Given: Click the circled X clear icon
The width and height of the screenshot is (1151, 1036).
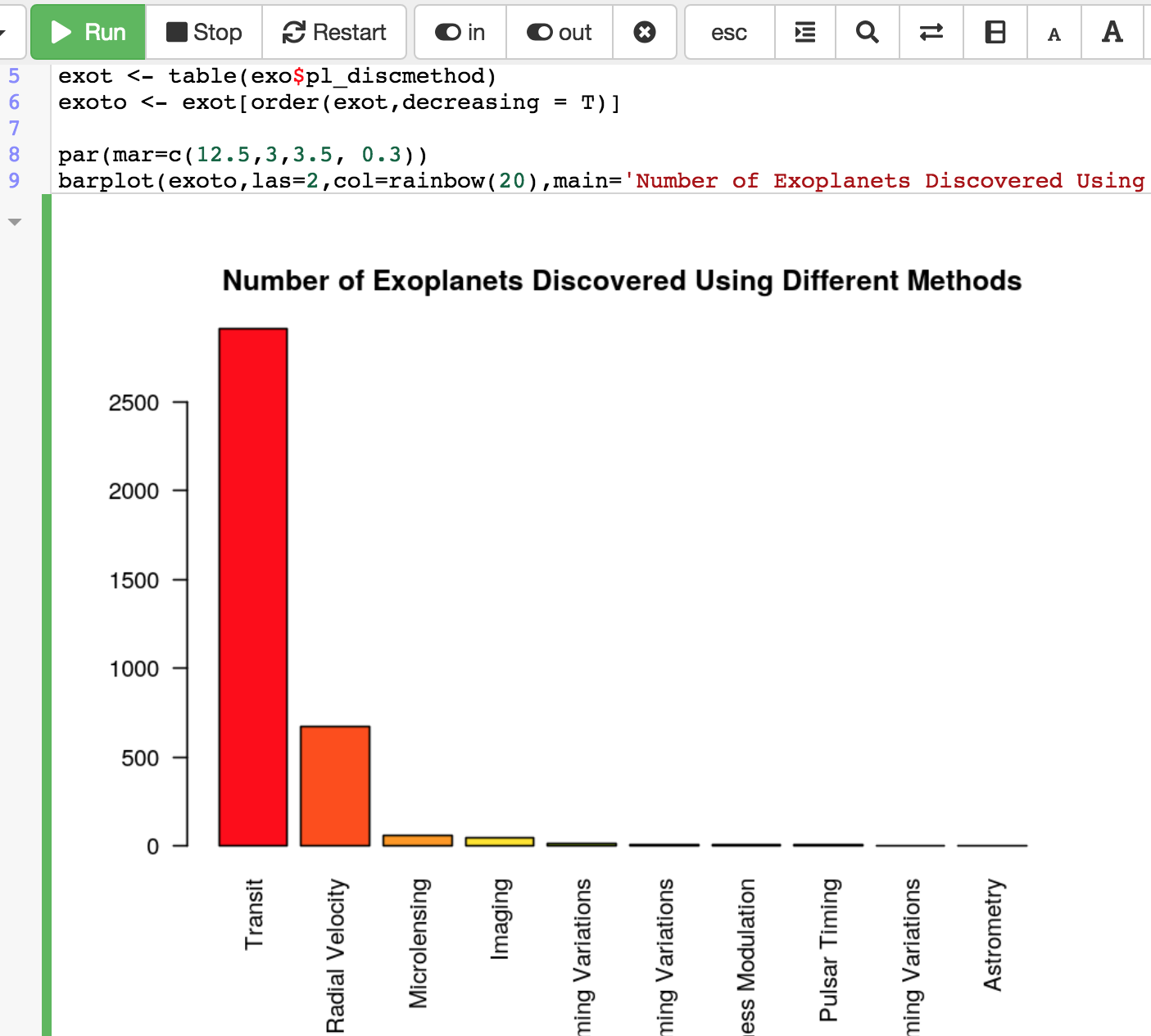Looking at the screenshot, I should pyautogui.click(x=645, y=32).
